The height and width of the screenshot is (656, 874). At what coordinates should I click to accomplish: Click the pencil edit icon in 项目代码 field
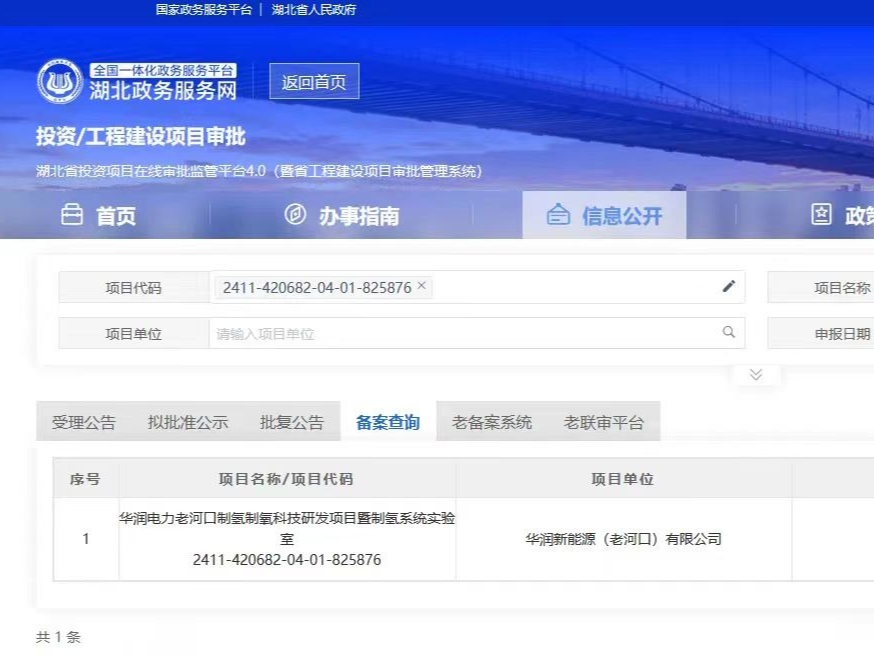(729, 286)
